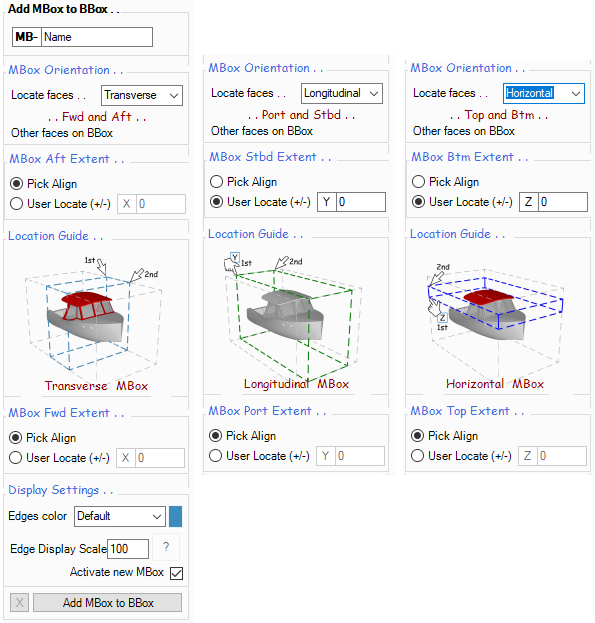Click the Add MBox to BBox button
Image resolution: width=595 pixels, height=623 pixels.
tap(108, 603)
